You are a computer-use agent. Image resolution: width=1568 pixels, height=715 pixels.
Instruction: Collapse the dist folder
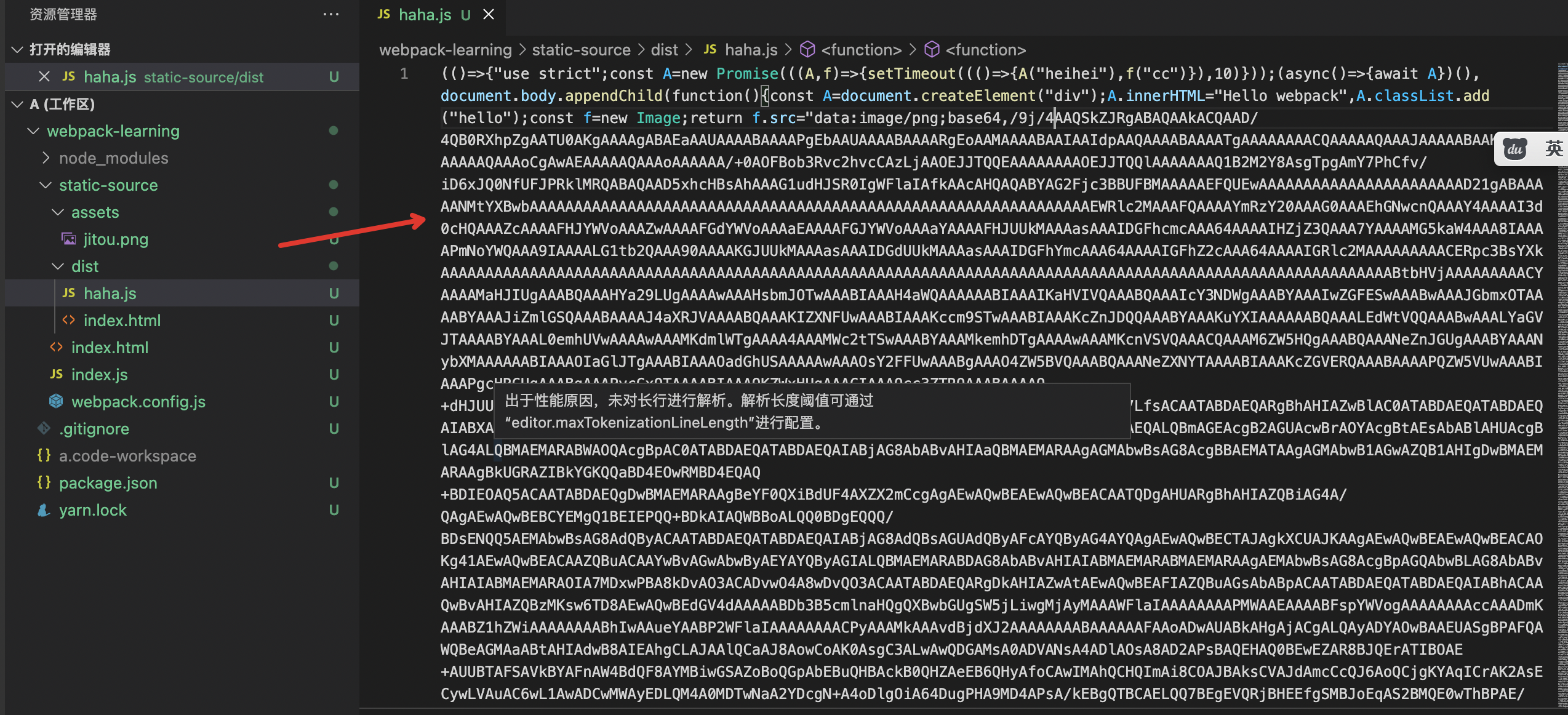tap(58, 266)
